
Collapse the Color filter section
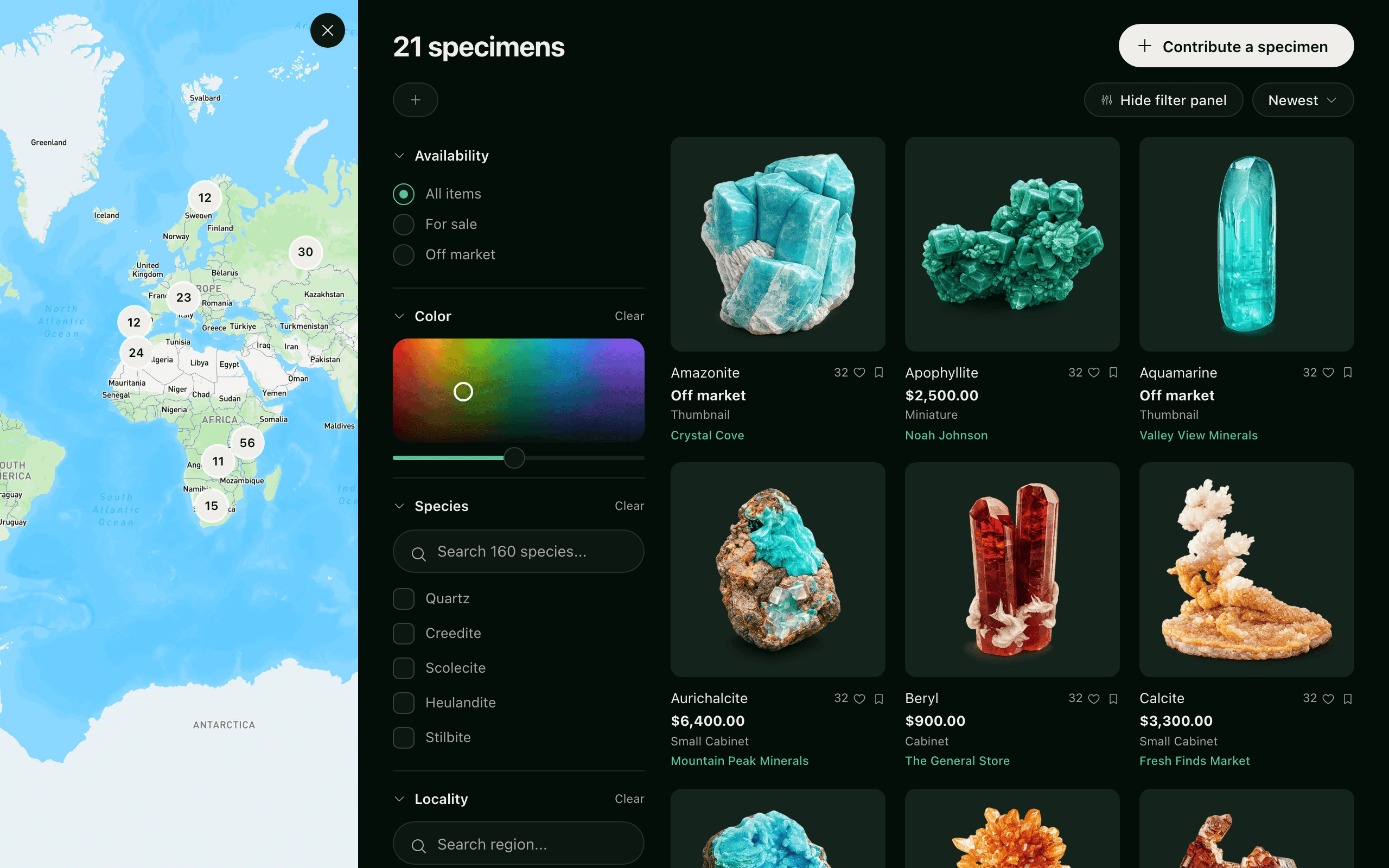(x=399, y=316)
